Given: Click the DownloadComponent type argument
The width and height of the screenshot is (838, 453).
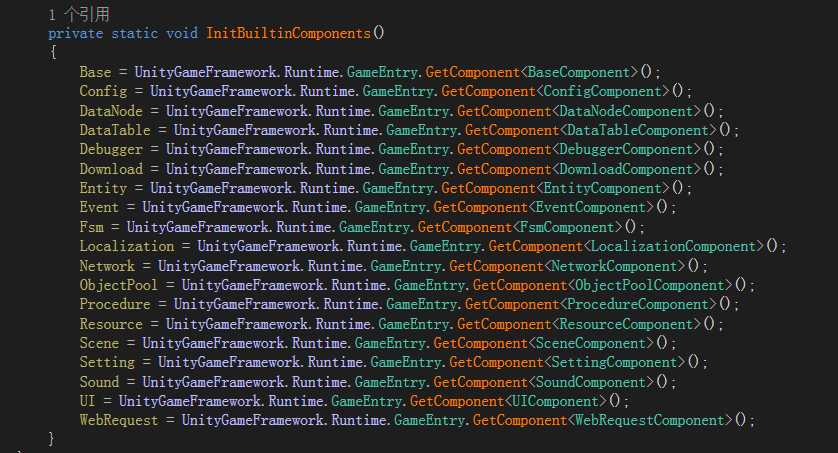Looking at the screenshot, I should pos(626,169).
